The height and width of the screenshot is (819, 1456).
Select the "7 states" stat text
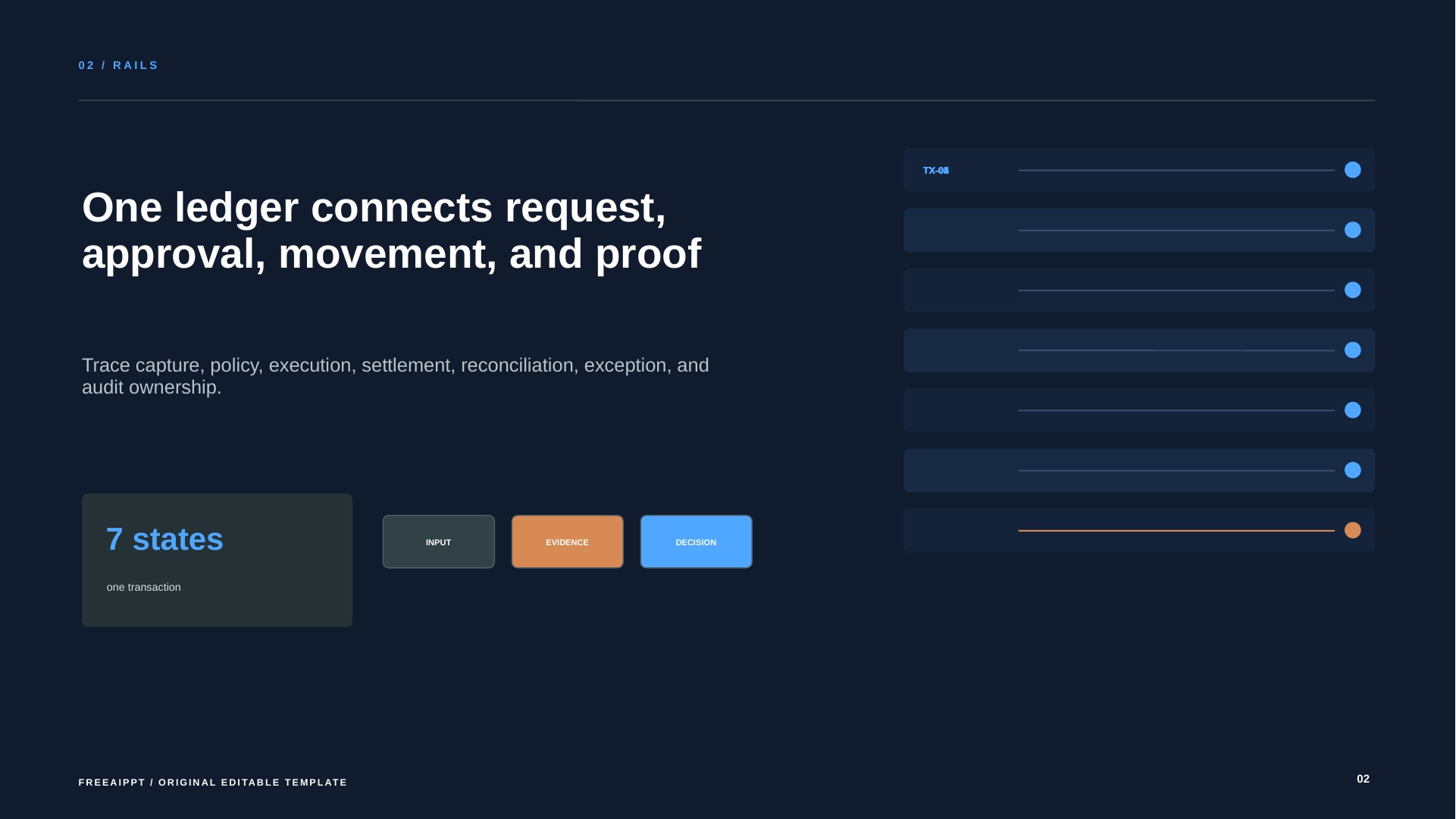pyautogui.click(x=164, y=539)
